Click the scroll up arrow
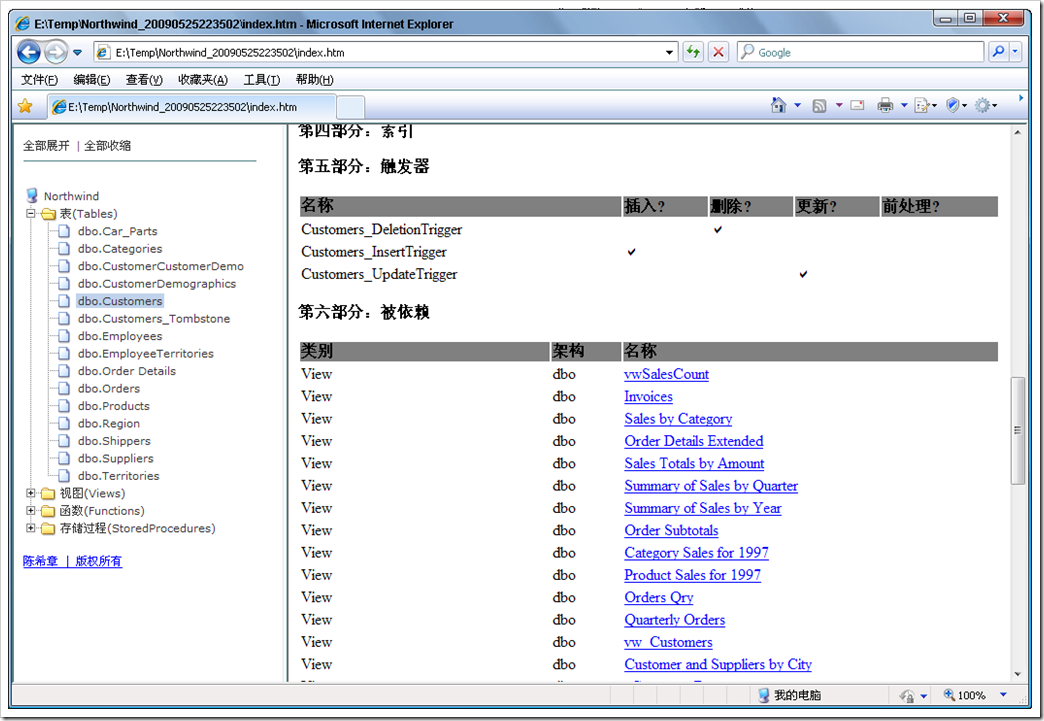This screenshot has height=721, width=1044. click(x=1017, y=132)
